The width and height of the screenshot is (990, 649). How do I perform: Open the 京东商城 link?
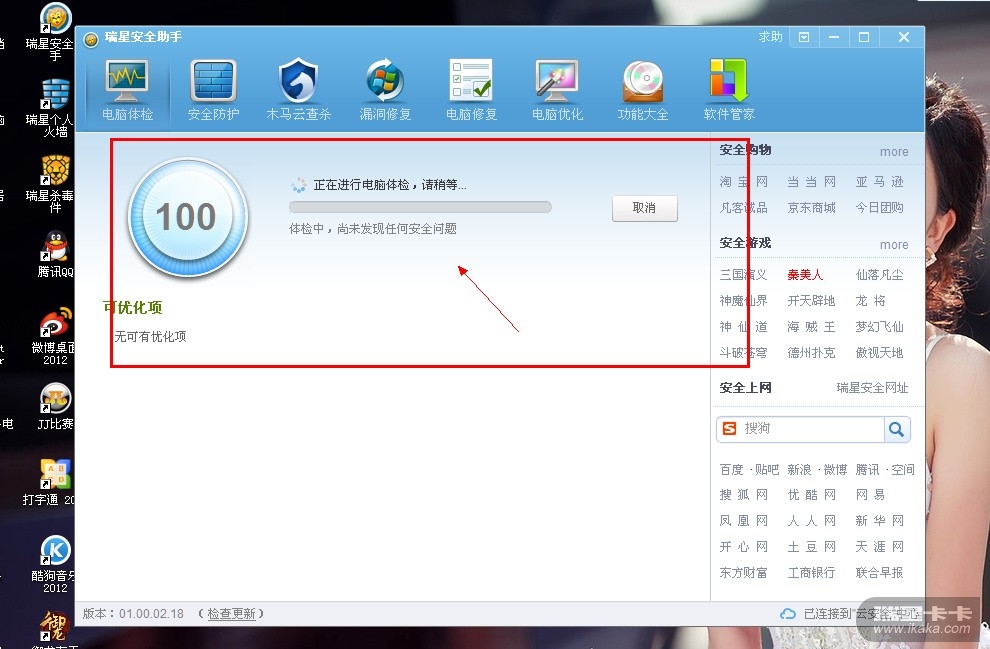coord(811,208)
